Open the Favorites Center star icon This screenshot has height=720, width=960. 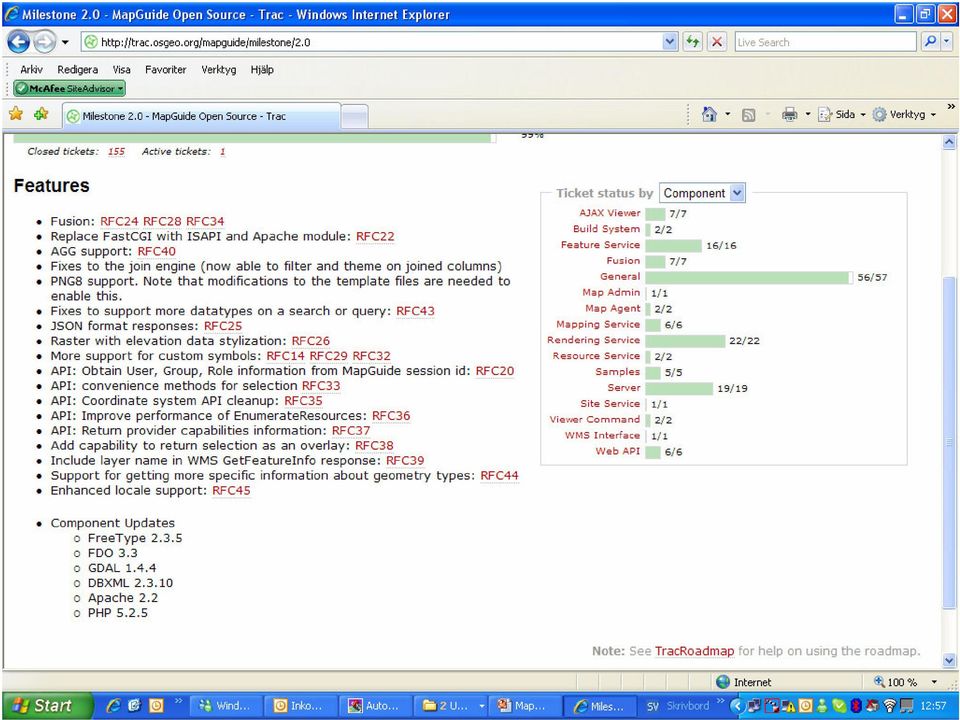click(16, 114)
